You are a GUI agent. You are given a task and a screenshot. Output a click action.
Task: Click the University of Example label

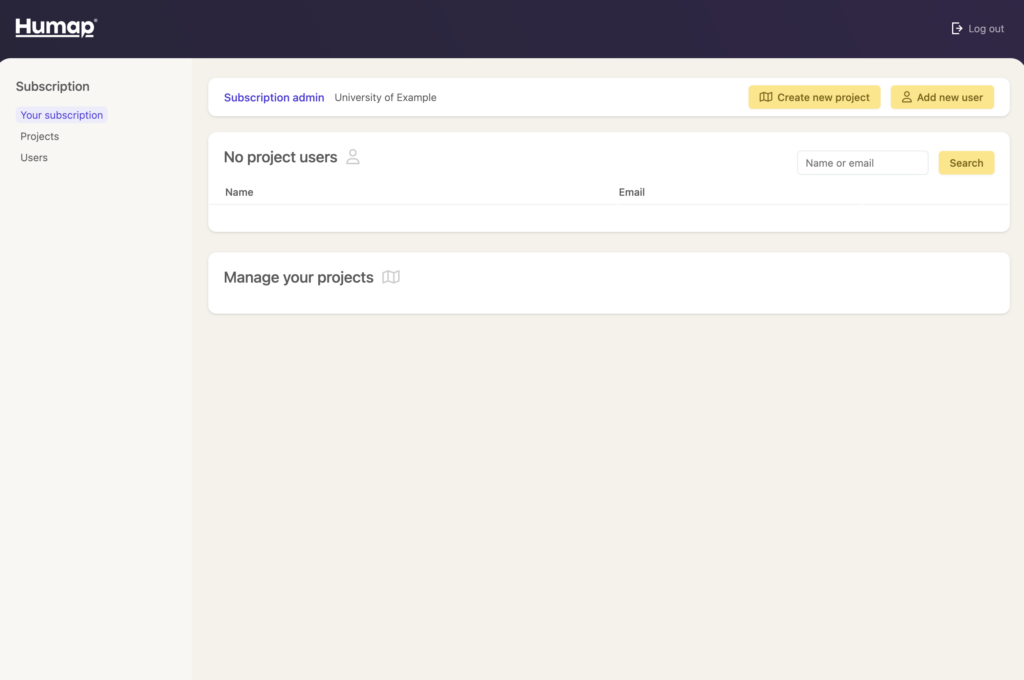(385, 98)
